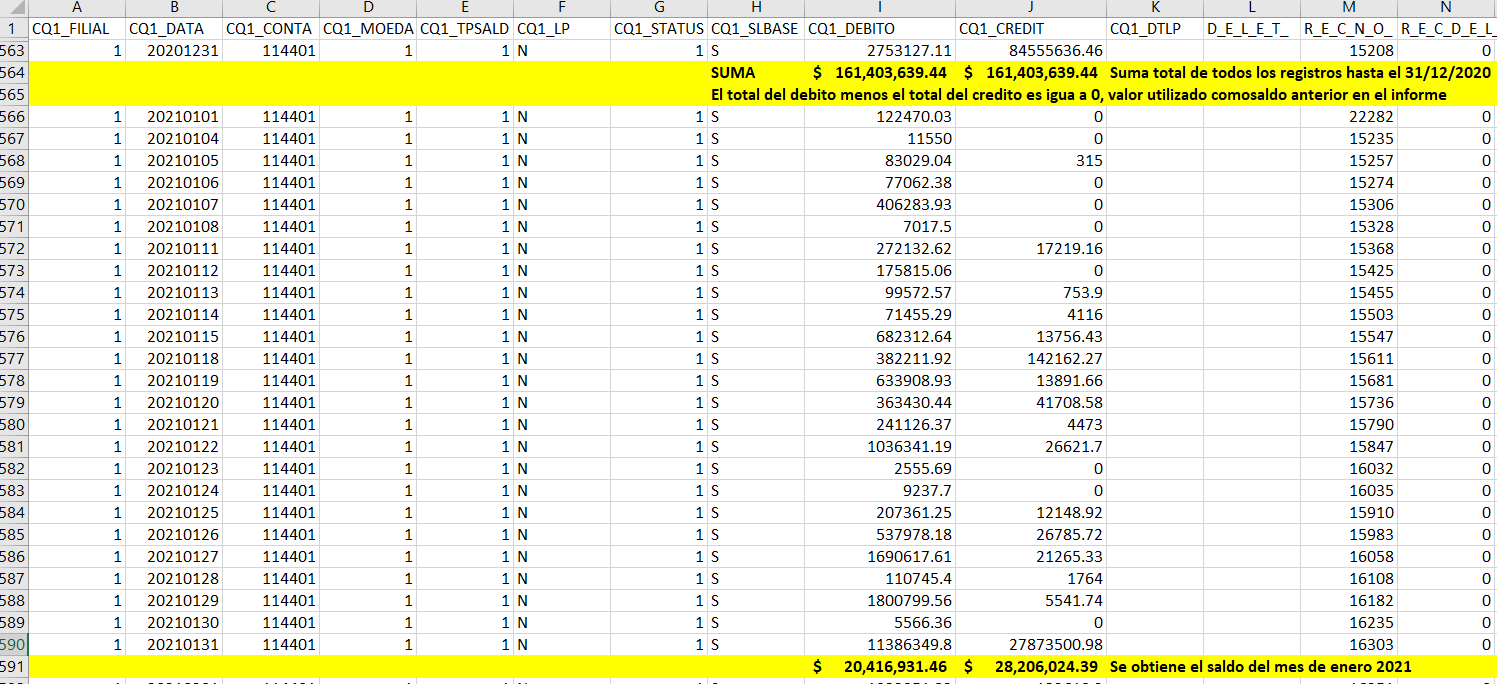Select credit value 41708.58
The image size is (1497, 684).
pyautogui.click(x=1031, y=403)
